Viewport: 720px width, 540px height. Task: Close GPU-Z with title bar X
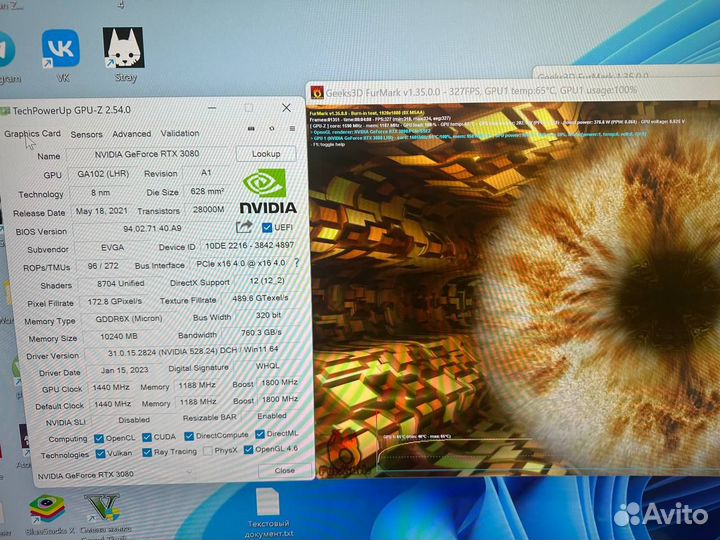click(286, 108)
